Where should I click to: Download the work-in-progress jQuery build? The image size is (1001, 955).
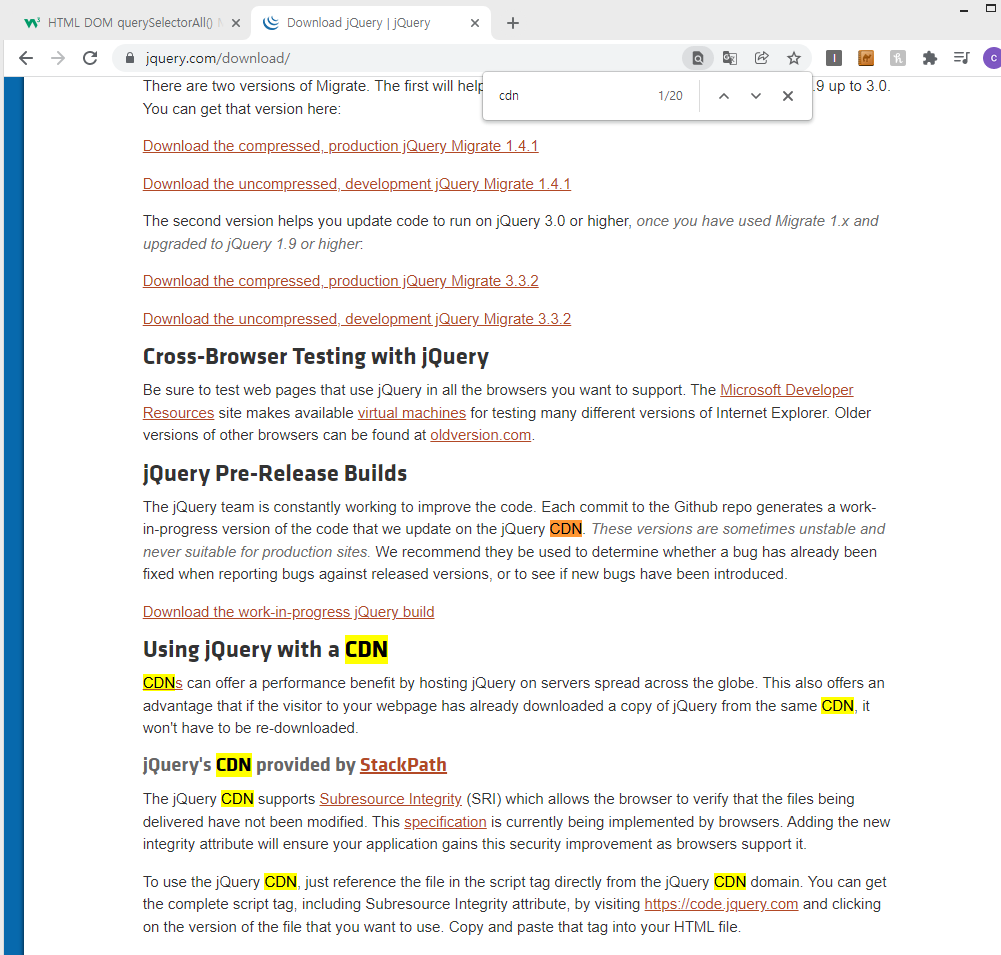tap(289, 612)
